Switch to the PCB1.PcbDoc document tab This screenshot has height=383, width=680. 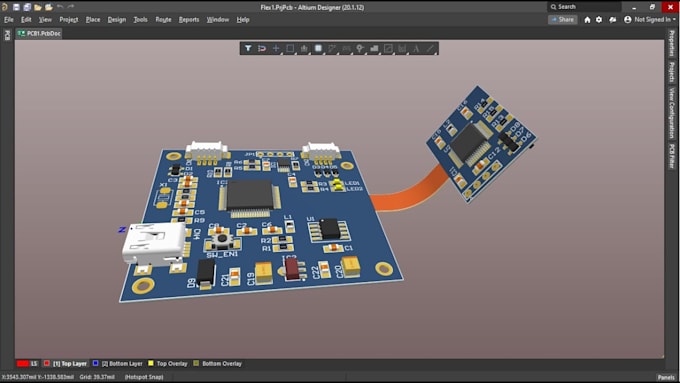click(x=39, y=33)
